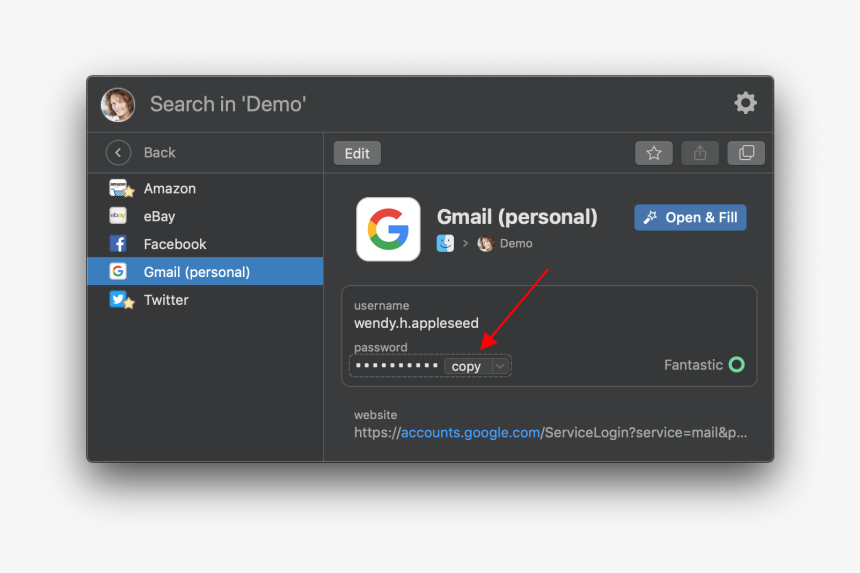The width and height of the screenshot is (860, 573).
Task: Click the username wendy.h.appleseed
Action: pos(416,323)
